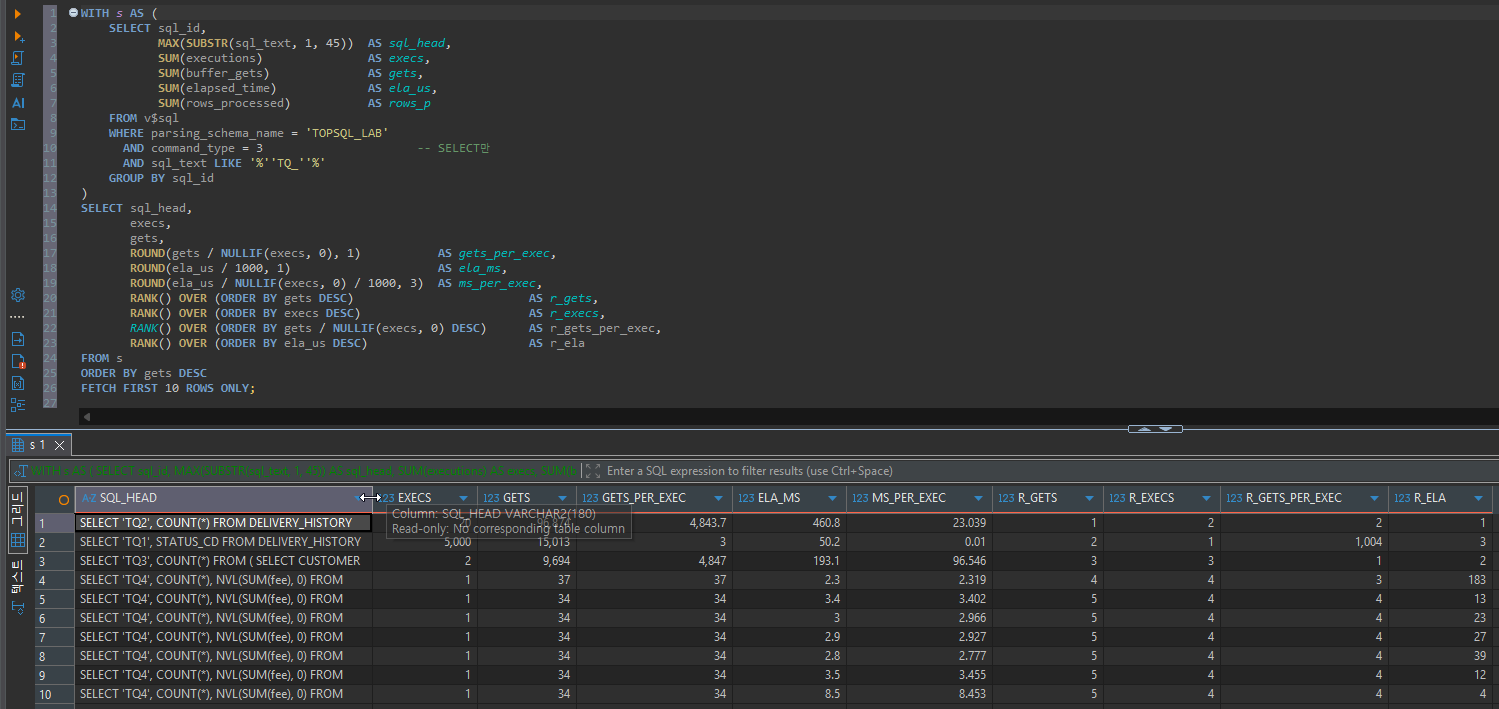Image resolution: width=1499 pixels, height=709 pixels.
Task: Show the outline panel icon
Action: coord(18,405)
